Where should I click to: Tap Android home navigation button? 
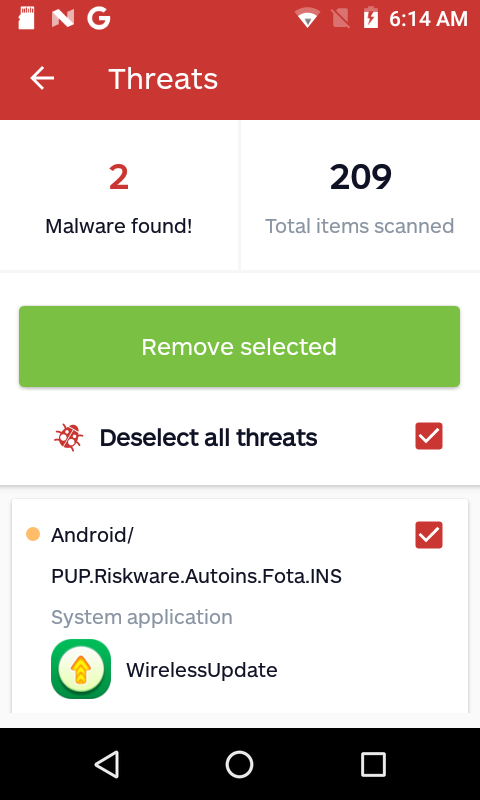coord(239,764)
